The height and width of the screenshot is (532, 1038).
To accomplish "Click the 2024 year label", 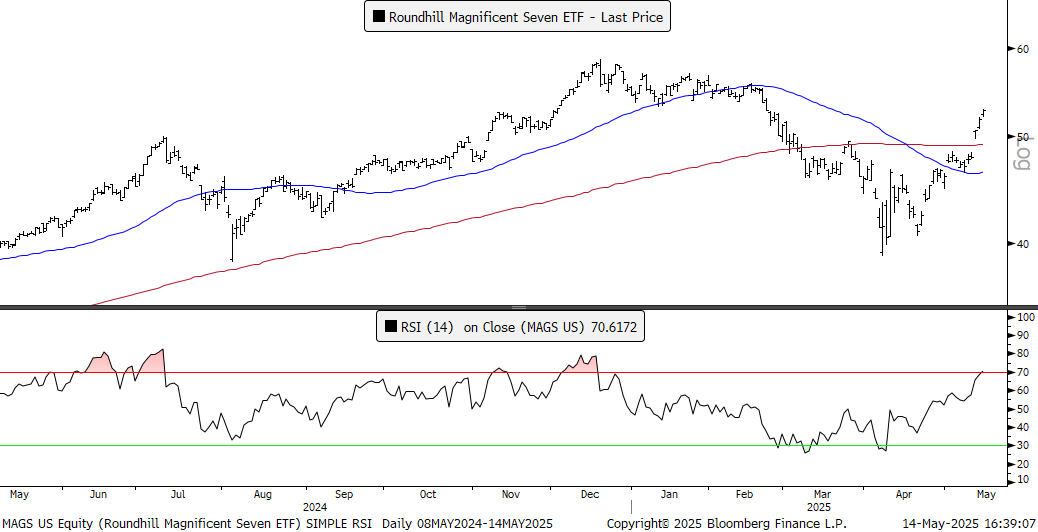I will point(314,508).
